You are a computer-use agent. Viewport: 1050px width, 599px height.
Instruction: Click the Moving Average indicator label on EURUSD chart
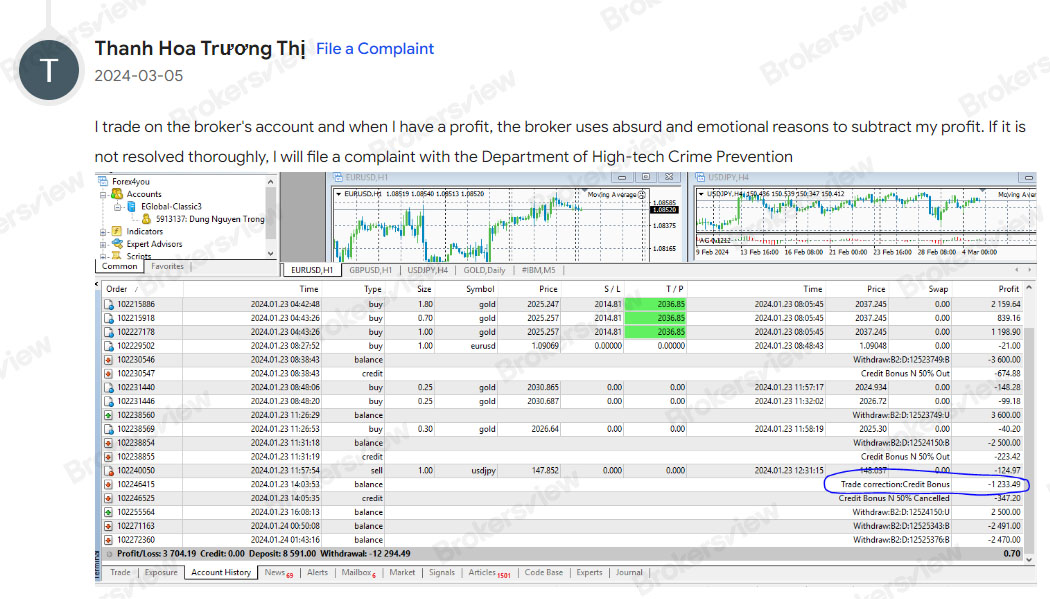point(612,194)
